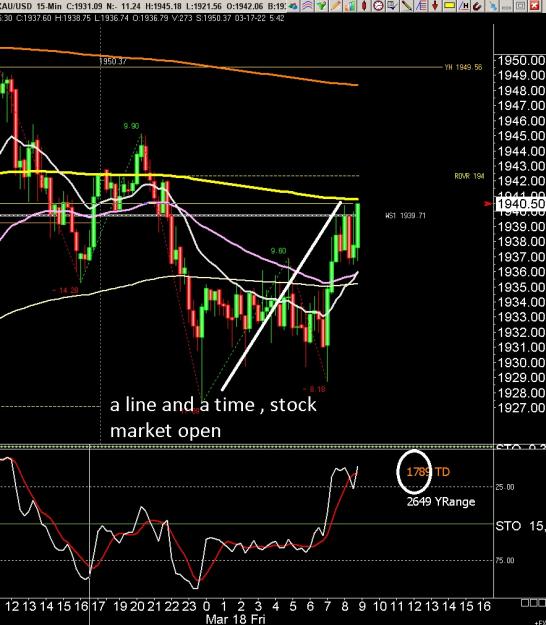This screenshot has height=625, width=546.
Task: Toggle the red magnet snap icon
Action: [x=477, y=6]
